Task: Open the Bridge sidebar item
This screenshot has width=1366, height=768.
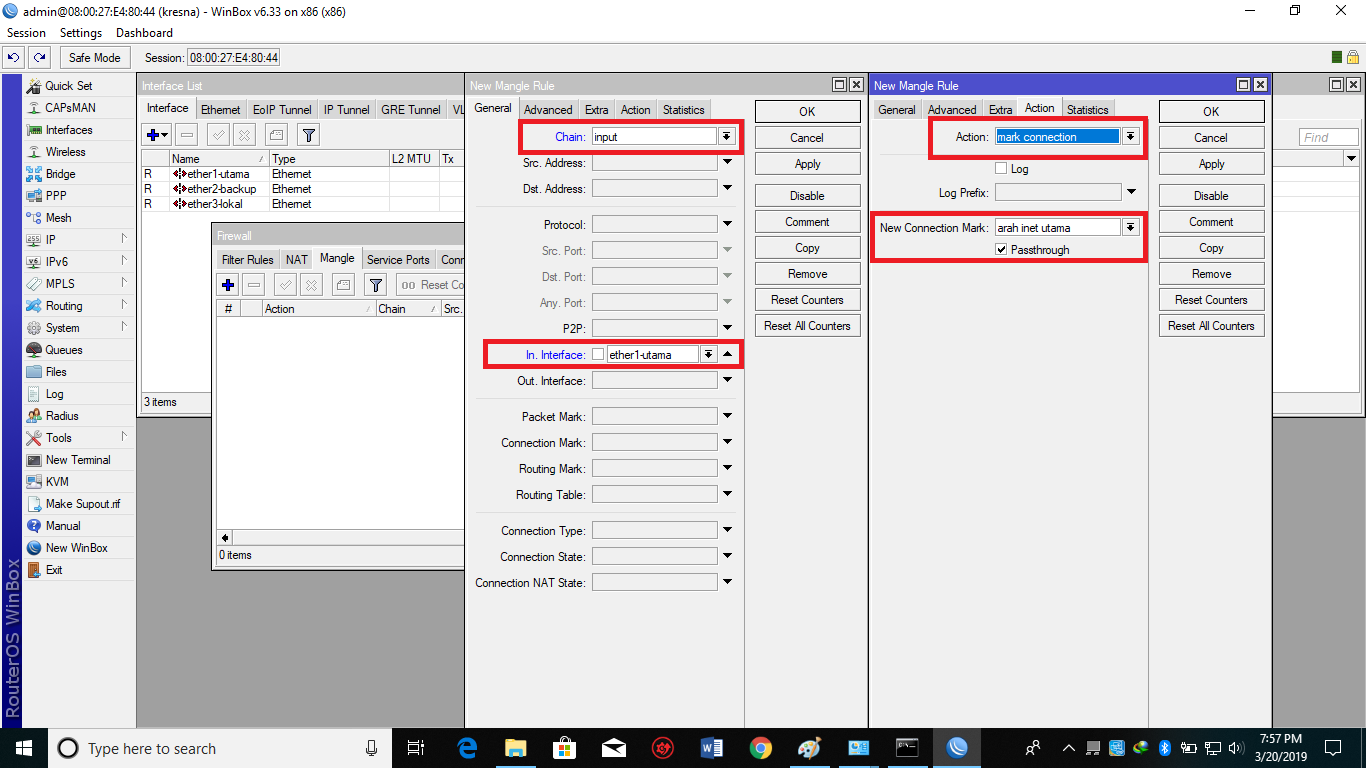Action: 60,174
